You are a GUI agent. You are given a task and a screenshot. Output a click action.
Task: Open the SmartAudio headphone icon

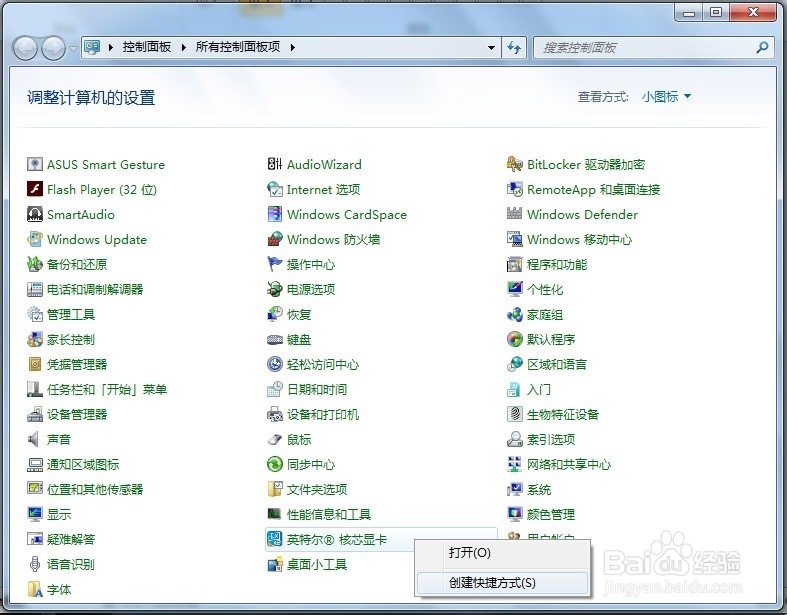tap(35, 214)
